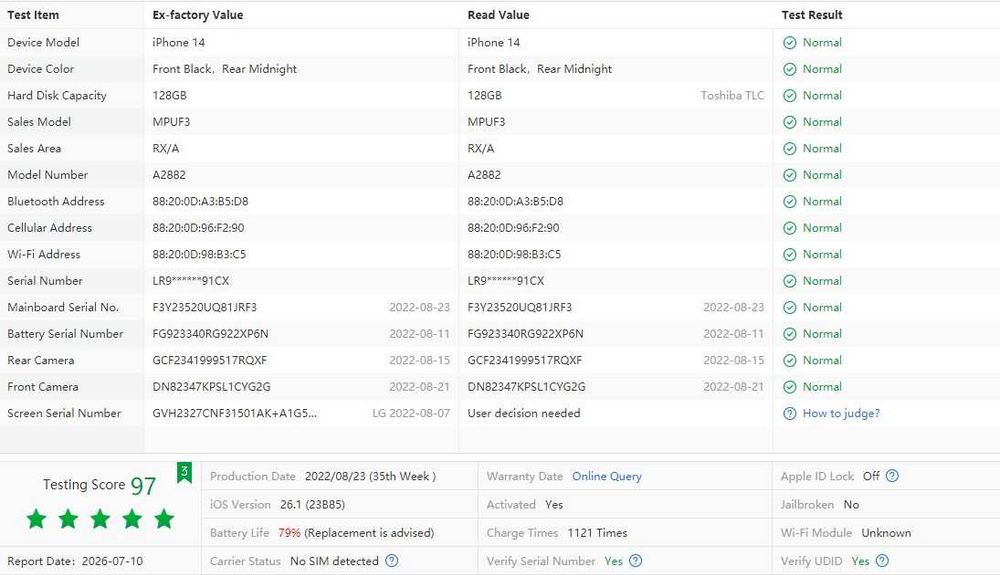Click ex-factory mainboard serial F3Y23520UQ81JRF3

205,307
